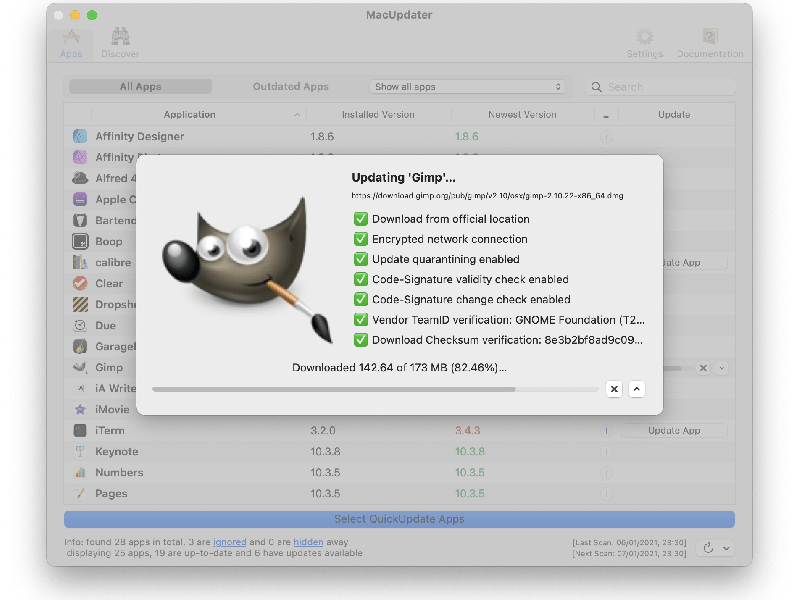Select the Boop app icon
Viewport: 800px width, 600px height.
pos(80,241)
